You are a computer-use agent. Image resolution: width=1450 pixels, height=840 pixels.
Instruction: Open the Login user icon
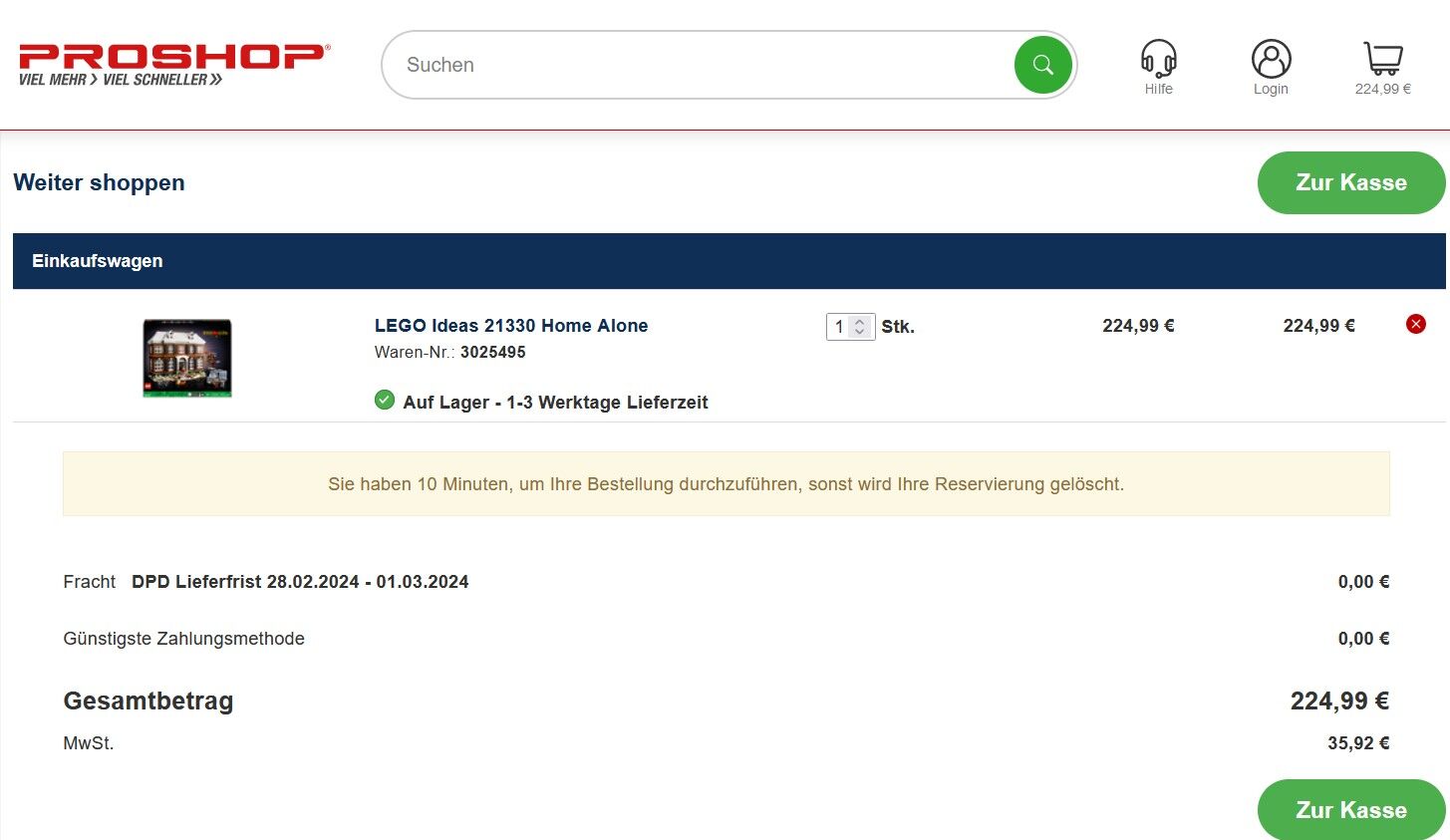tap(1271, 59)
